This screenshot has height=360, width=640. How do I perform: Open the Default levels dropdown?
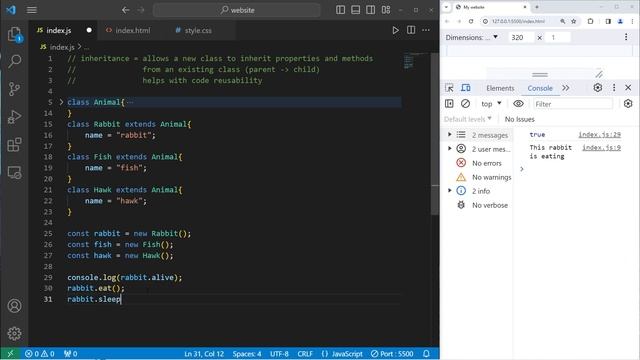[468, 119]
